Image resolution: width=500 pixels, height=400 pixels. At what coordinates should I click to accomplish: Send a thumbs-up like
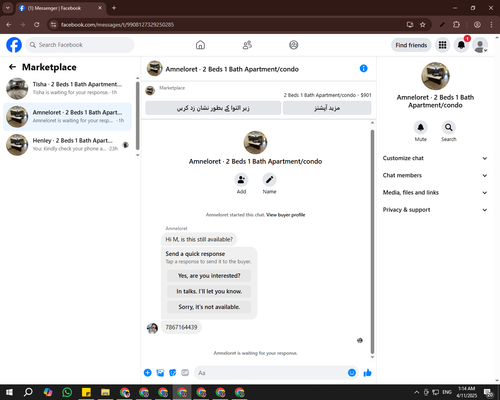click(x=367, y=373)
